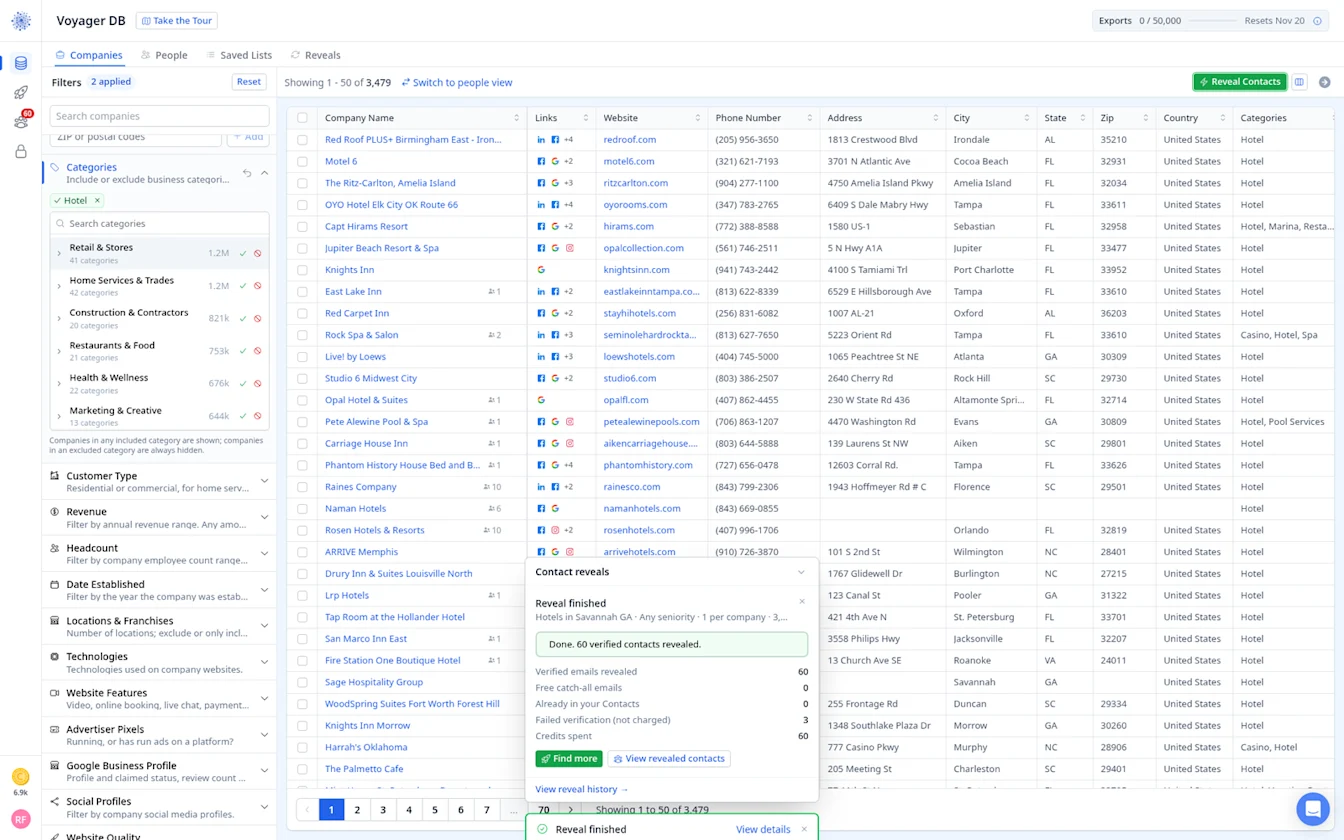Remove the Hotel category chip
Viewport: 1344px width, 840px height.
tap(97, 201)
